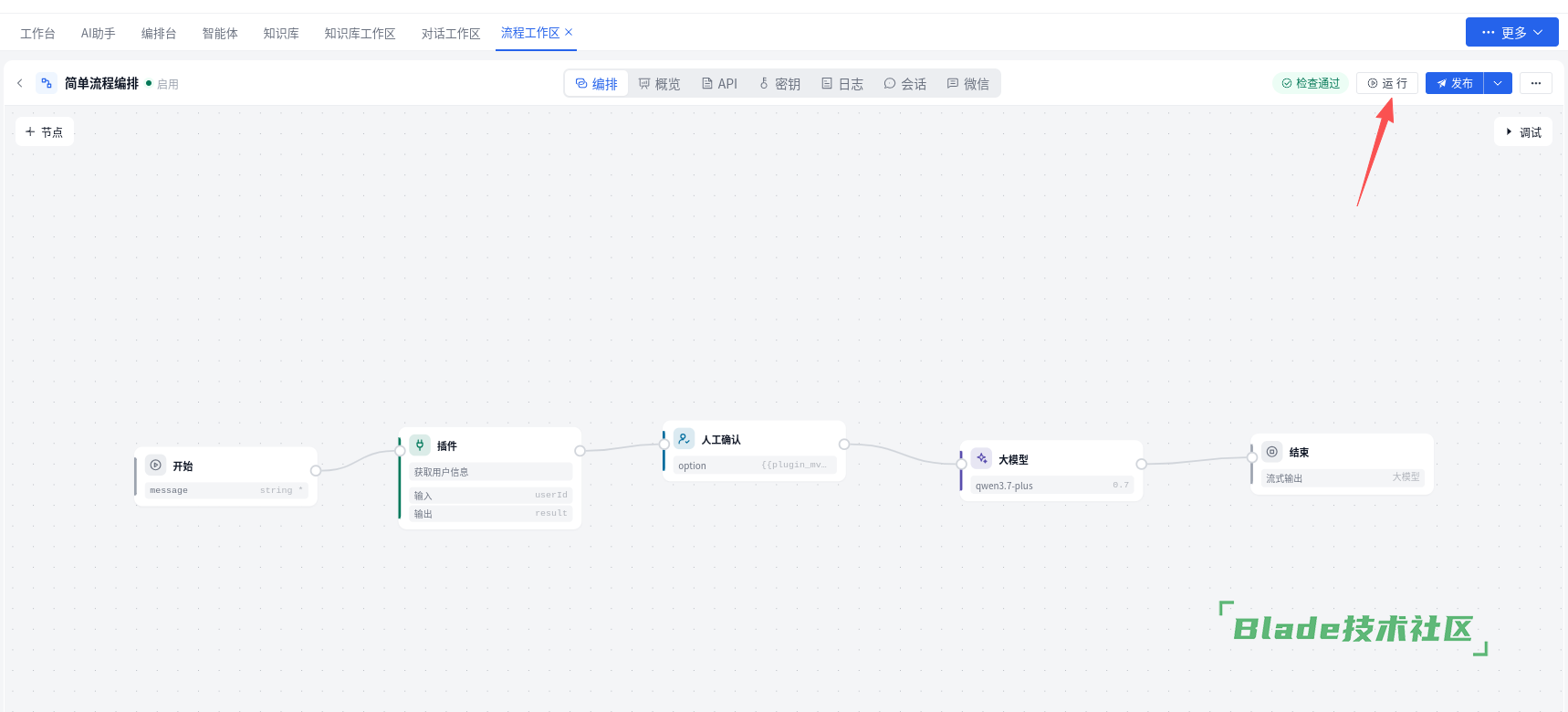Open the 对话工作区 top tab
The image size is (1568, 712).
coord(451,34)
